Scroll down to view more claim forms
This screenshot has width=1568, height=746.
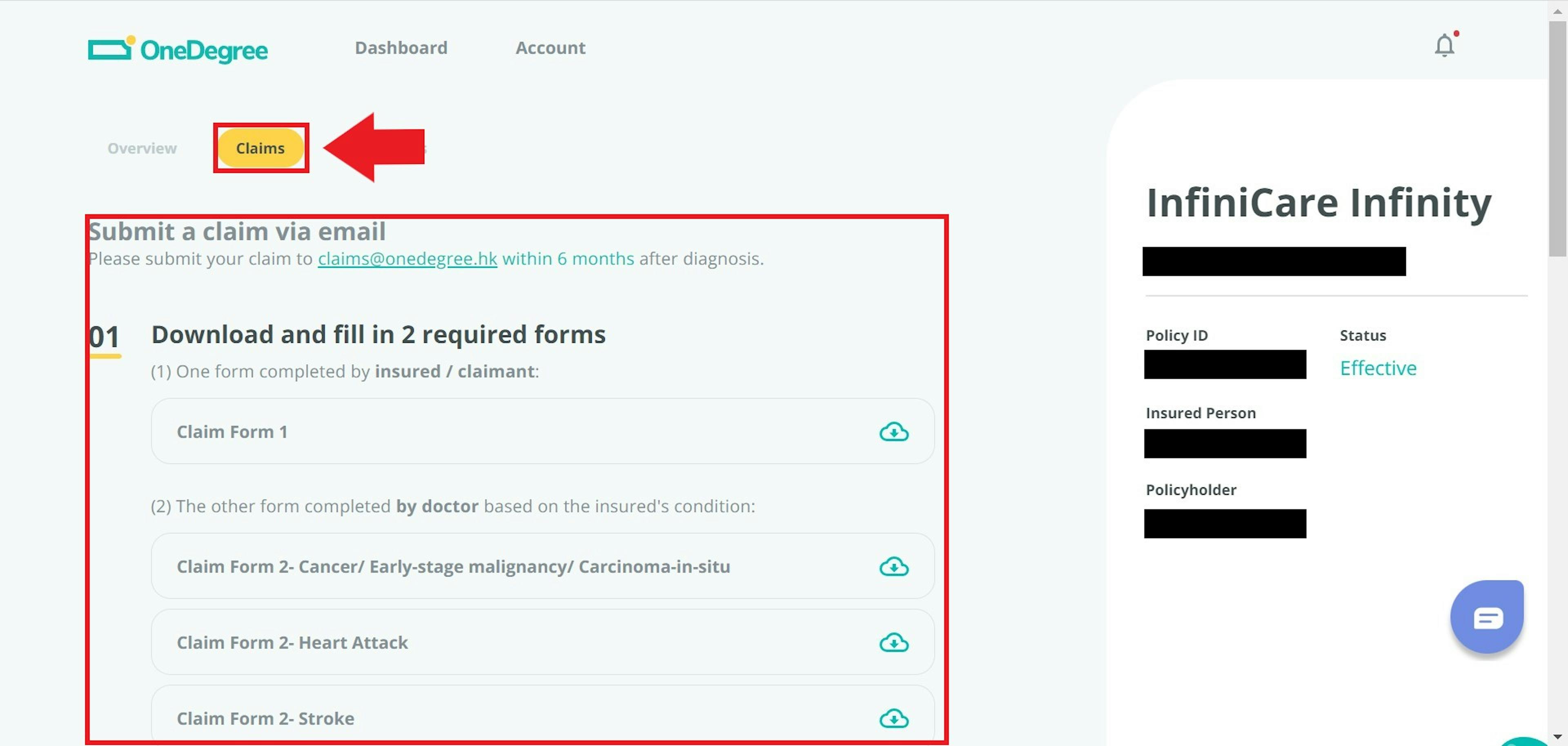tap(1556, 738)
